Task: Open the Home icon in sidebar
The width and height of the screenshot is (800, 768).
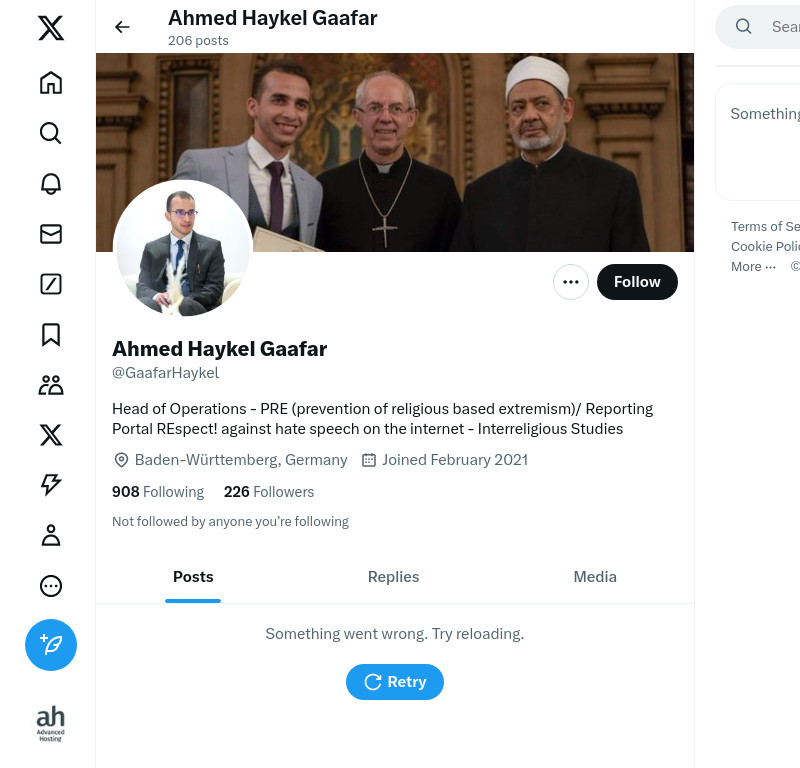Action: point(51,83)
